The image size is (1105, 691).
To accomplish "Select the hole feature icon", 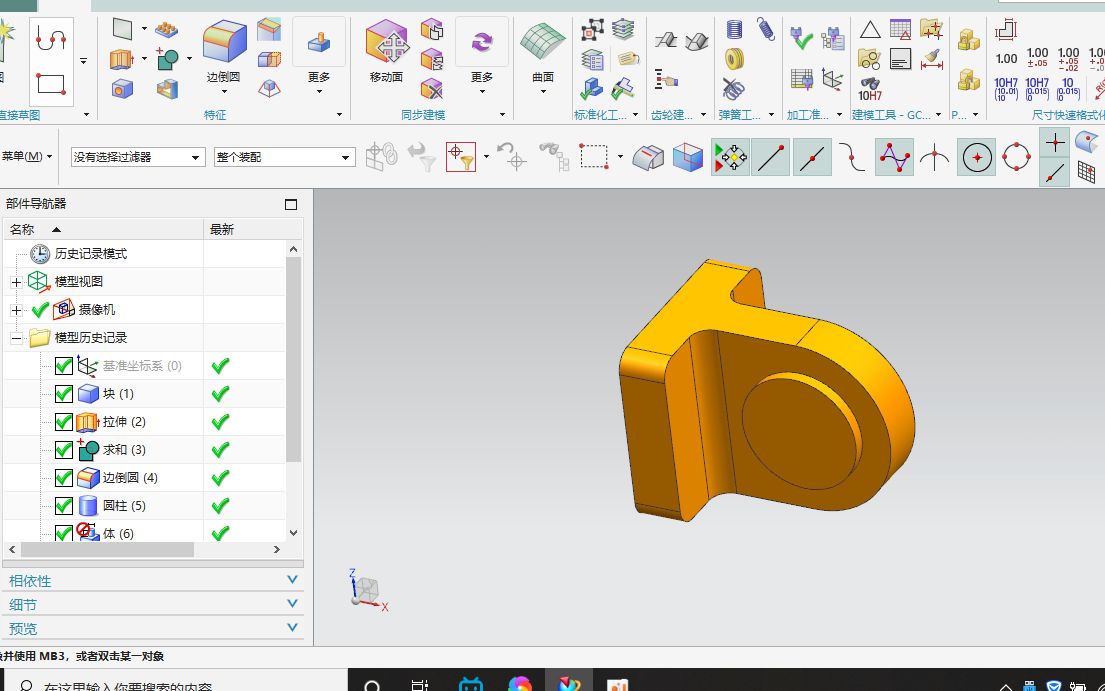I will 122,89.
